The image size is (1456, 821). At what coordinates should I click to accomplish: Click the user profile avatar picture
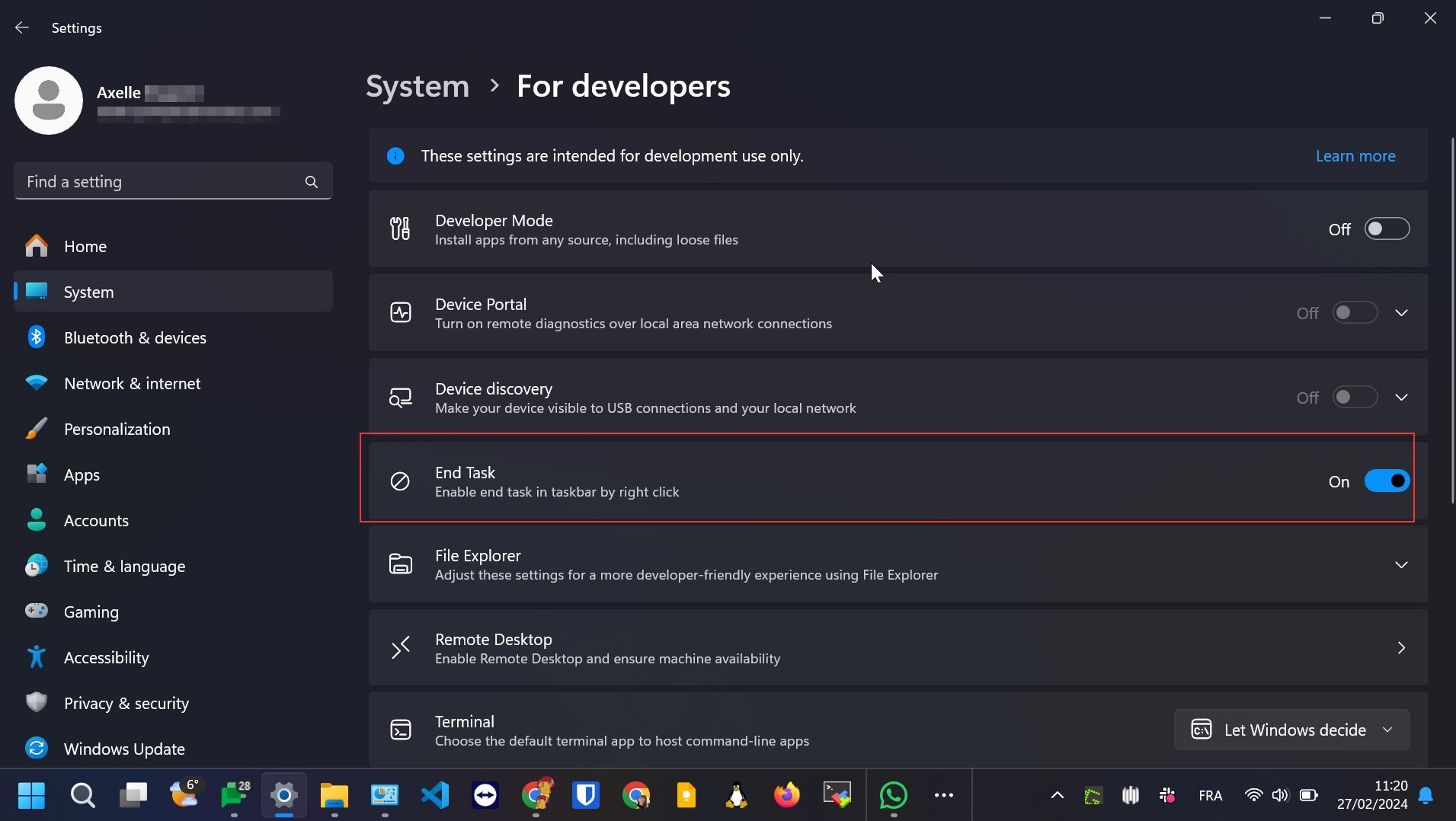(x=49, y=101)
